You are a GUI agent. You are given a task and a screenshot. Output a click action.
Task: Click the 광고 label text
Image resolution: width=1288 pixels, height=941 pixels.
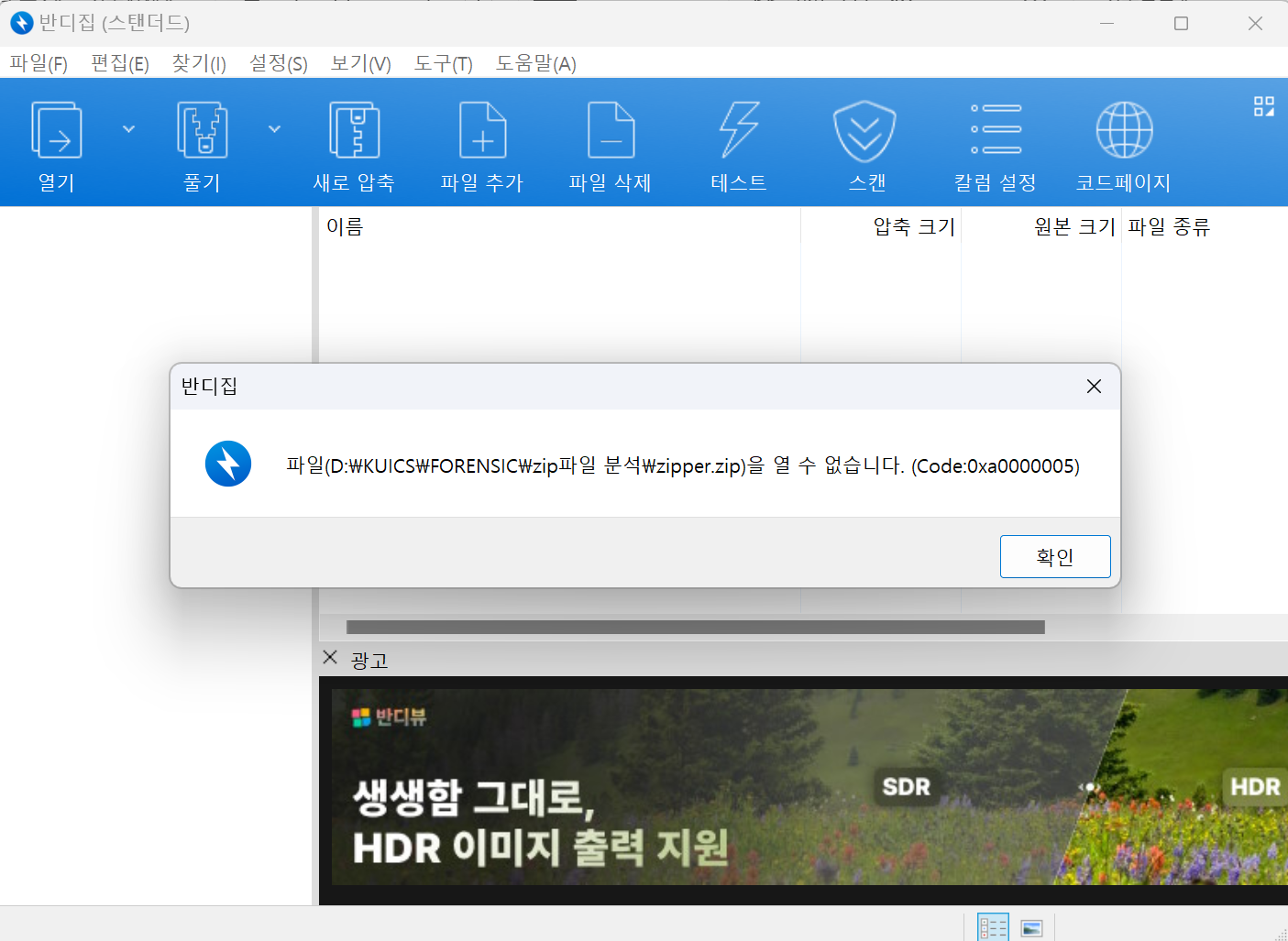pos(369,660)
